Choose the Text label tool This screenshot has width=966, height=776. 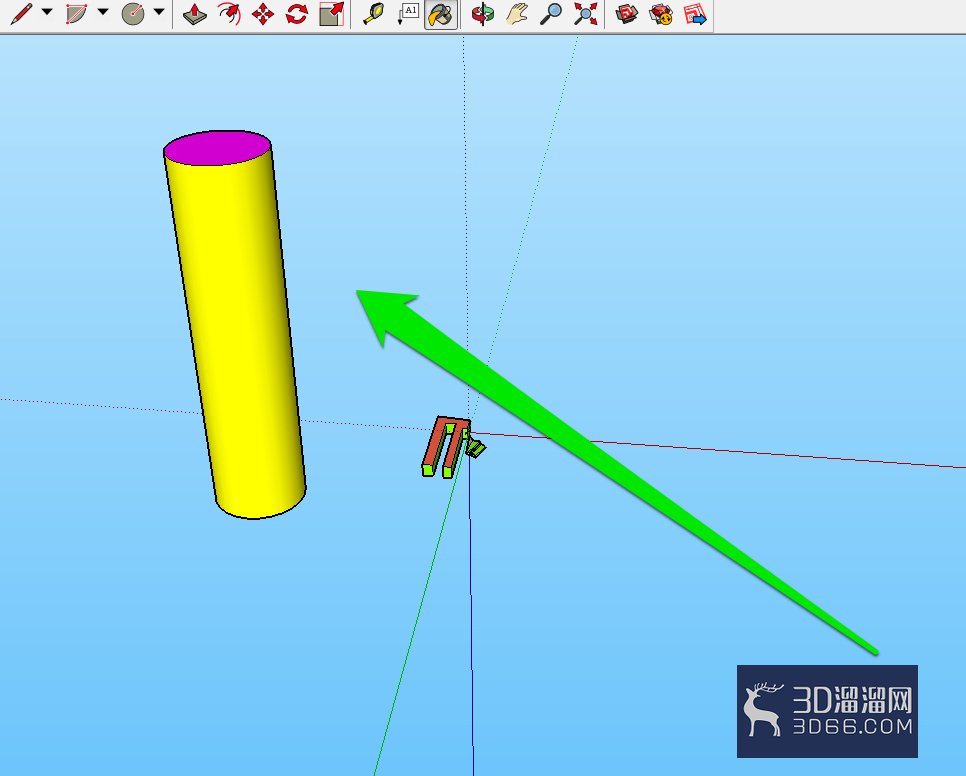tap(407, 14)
